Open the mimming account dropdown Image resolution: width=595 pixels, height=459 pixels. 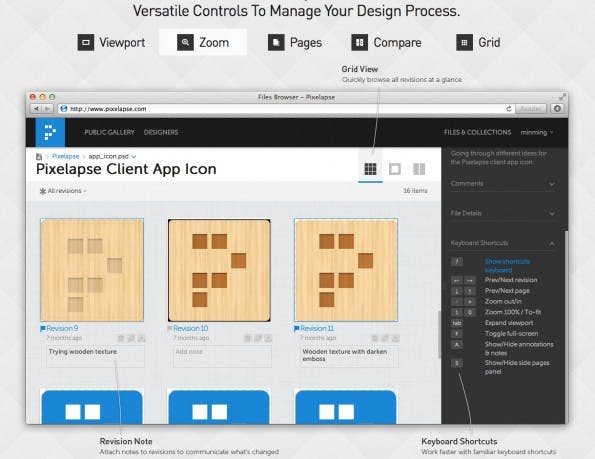pyautogui.click(x=537, y=132)
